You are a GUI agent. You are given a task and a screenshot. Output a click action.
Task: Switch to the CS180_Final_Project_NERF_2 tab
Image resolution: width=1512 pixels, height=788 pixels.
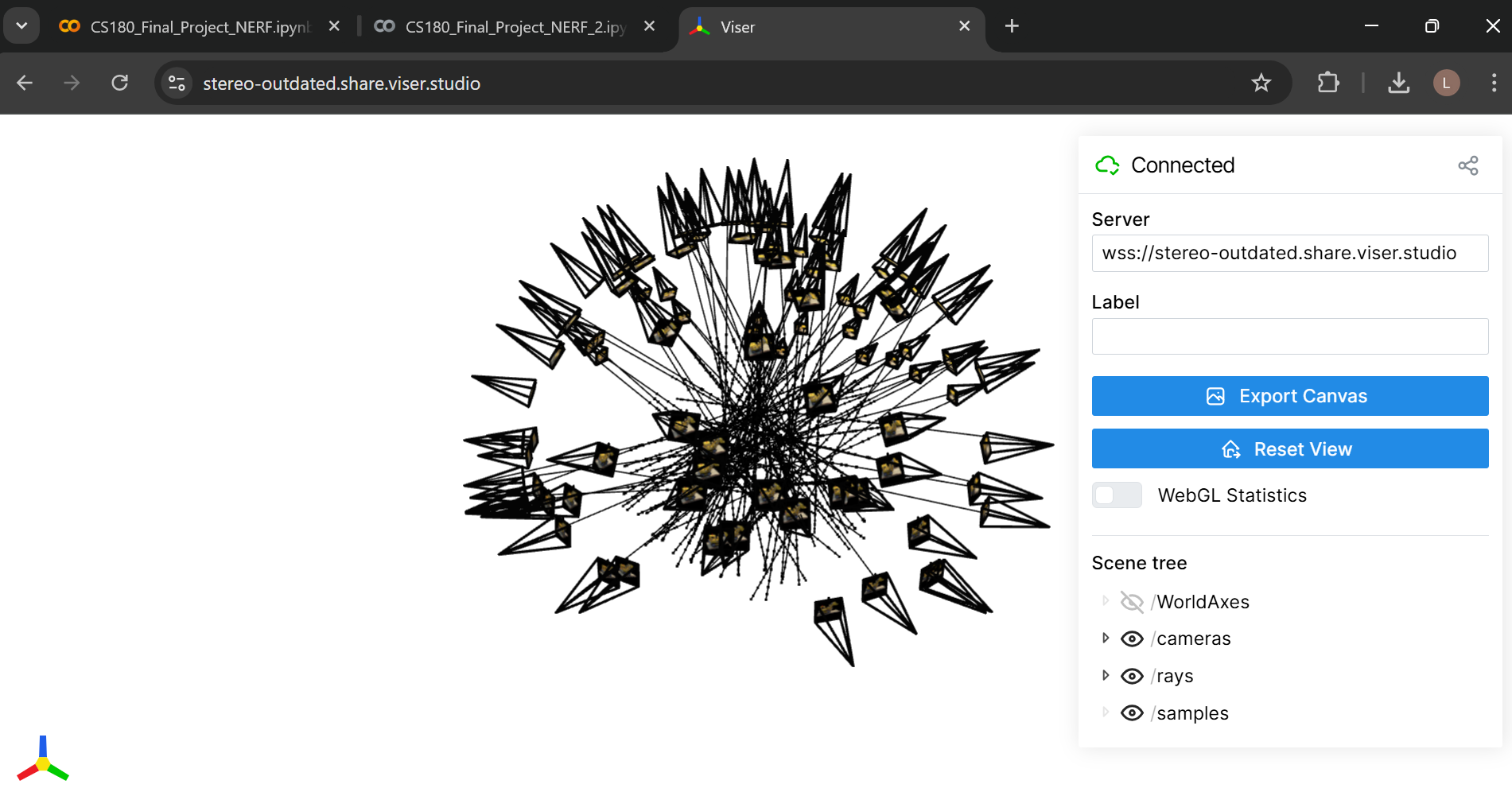tap(514, 27)
